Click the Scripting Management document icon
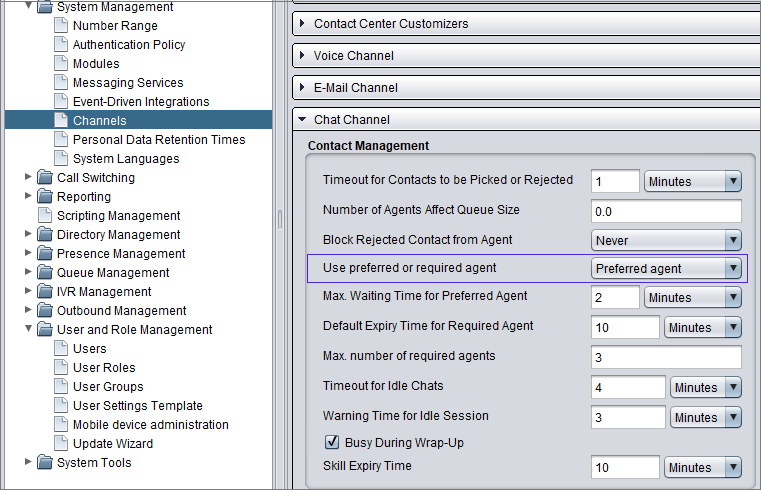 (x=45, y=215)
